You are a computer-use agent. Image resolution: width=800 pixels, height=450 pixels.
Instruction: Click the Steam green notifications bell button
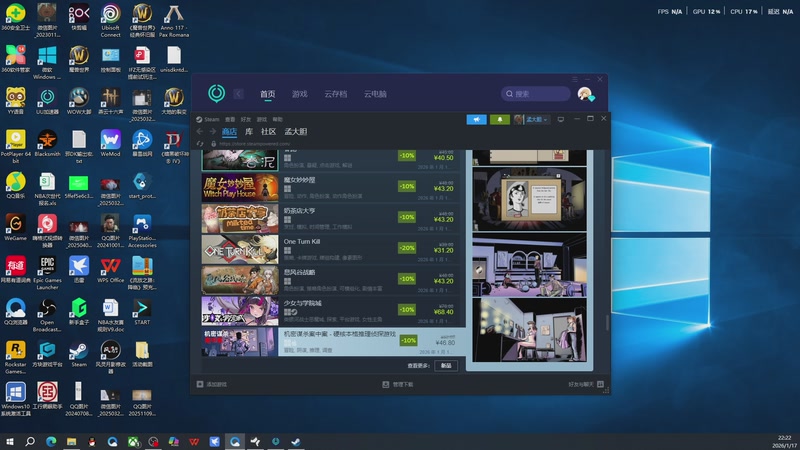pos(499,119)
